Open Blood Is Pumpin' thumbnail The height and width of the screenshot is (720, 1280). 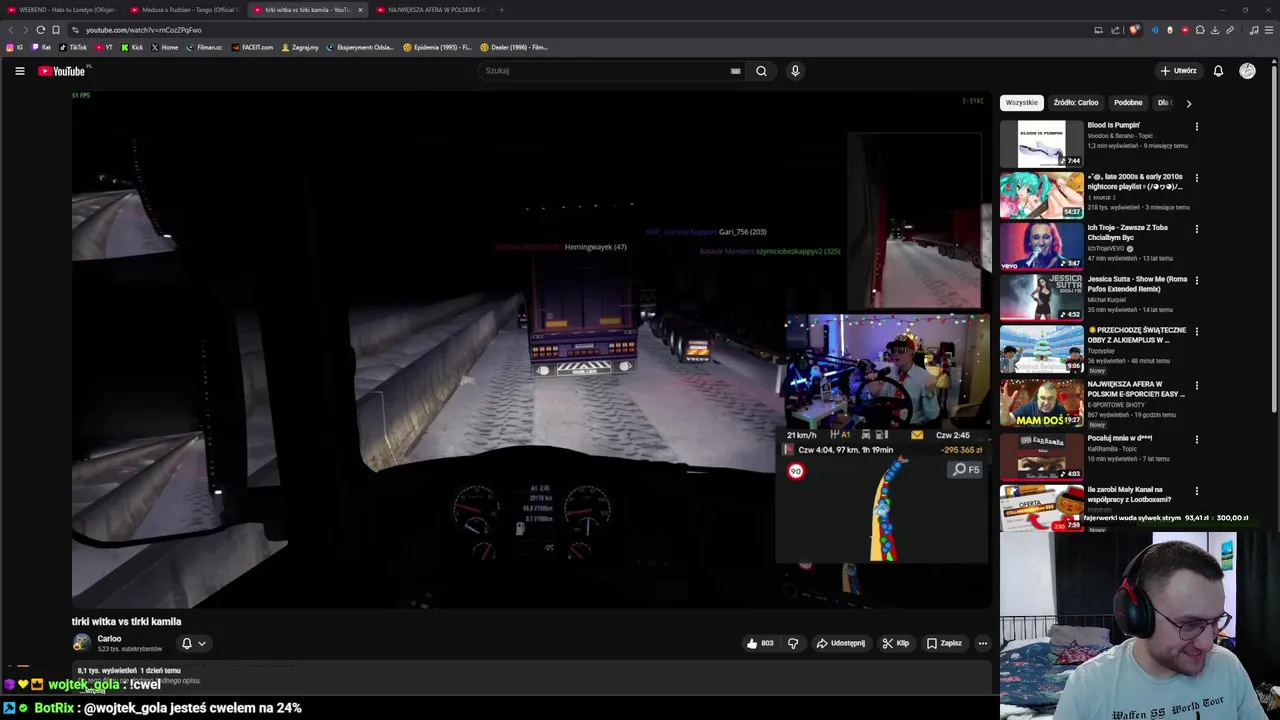tap(1041, 144)
